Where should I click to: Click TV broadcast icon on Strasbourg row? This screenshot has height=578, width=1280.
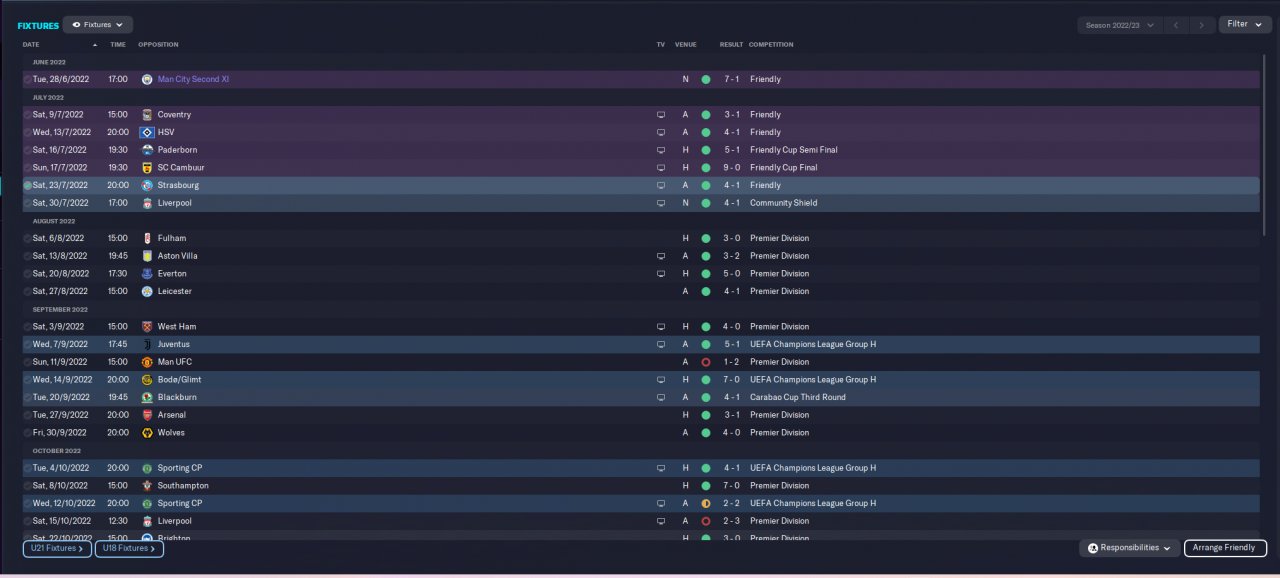pos(660,185)
